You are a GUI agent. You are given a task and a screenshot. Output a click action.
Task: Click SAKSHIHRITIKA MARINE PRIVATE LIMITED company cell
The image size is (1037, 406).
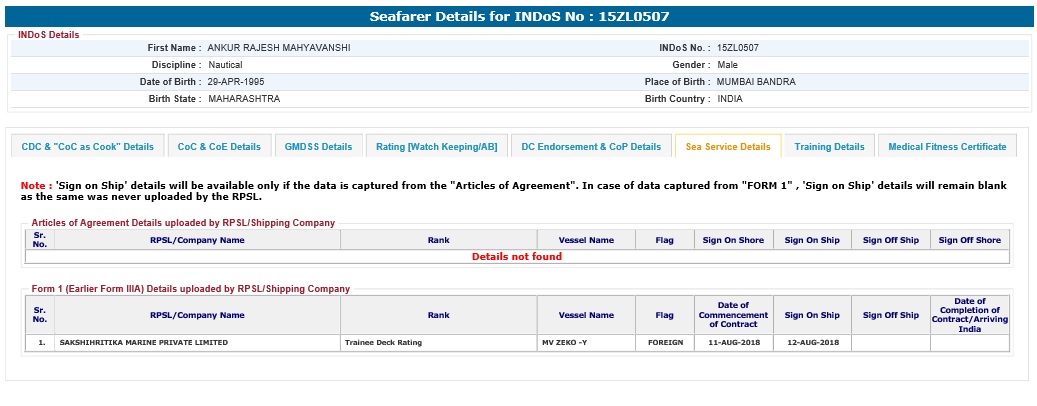click(x=144, y=343)
